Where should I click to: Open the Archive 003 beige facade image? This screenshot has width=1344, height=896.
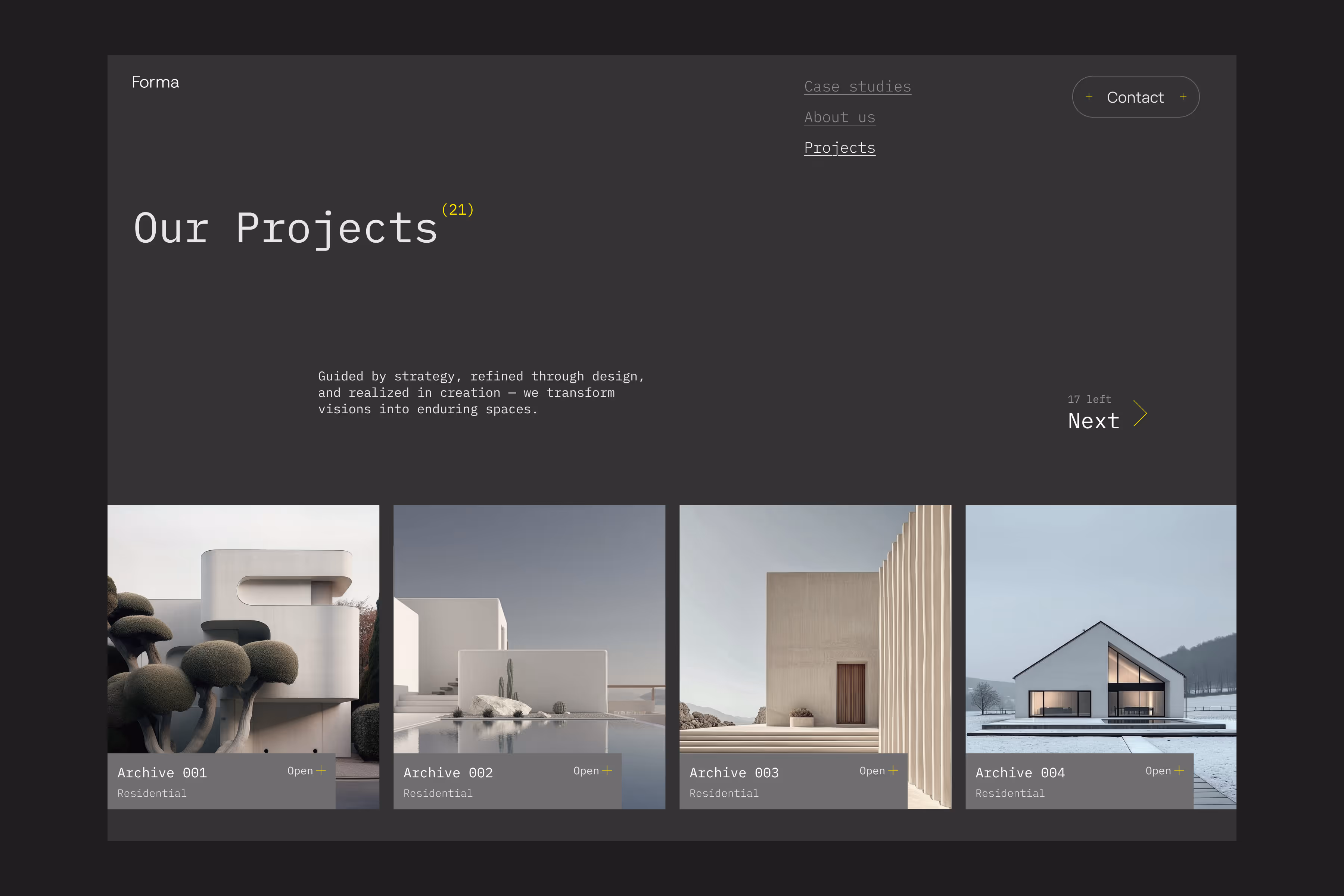tap(815, 629)
